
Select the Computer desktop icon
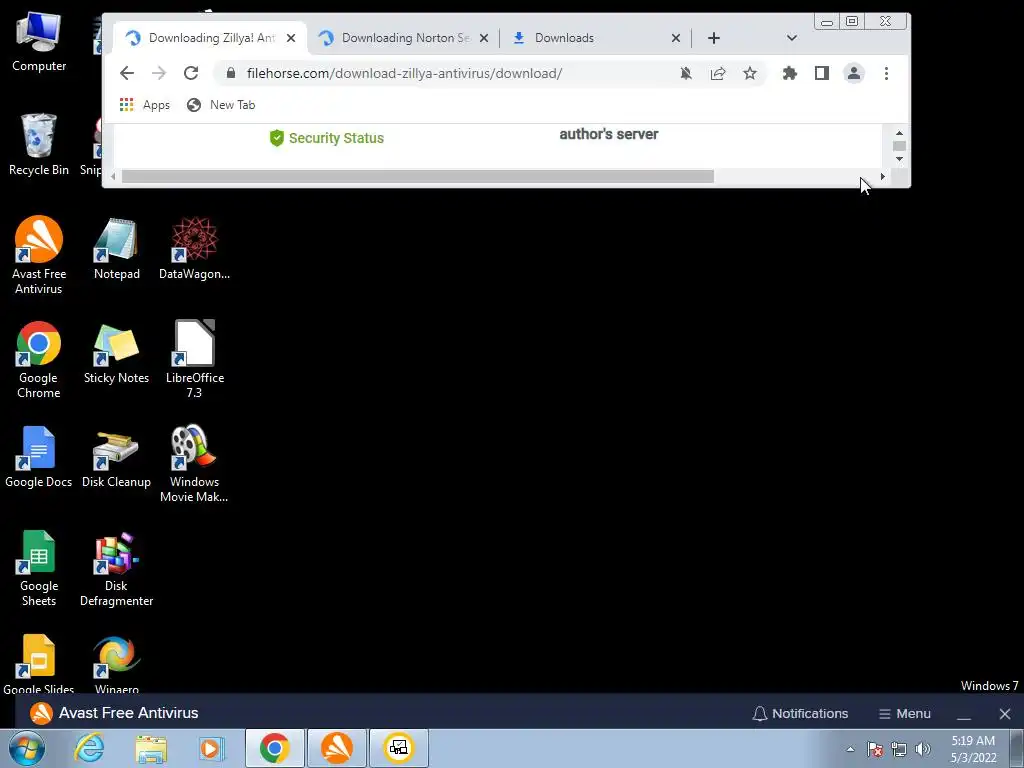click(x=39, y=43)
